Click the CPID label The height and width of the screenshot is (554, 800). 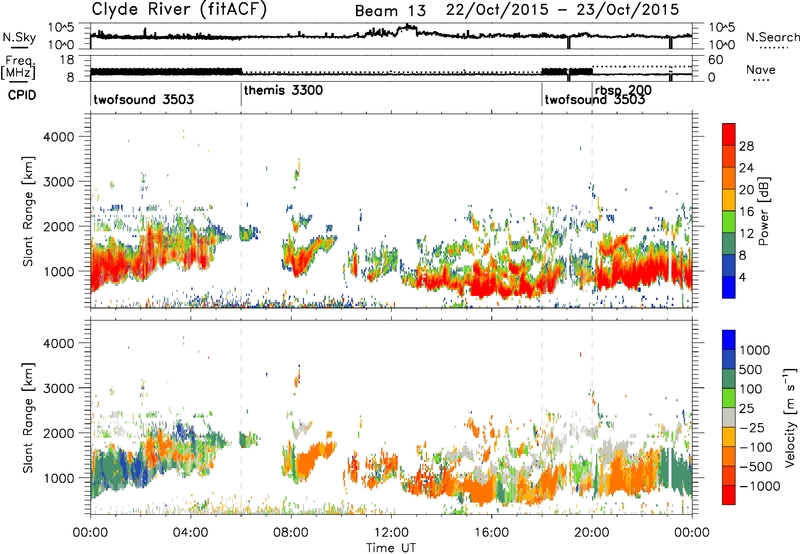click(22, 95)
